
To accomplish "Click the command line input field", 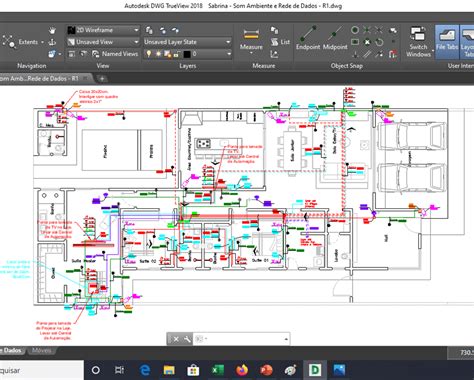I will click(x=242, y=339).
